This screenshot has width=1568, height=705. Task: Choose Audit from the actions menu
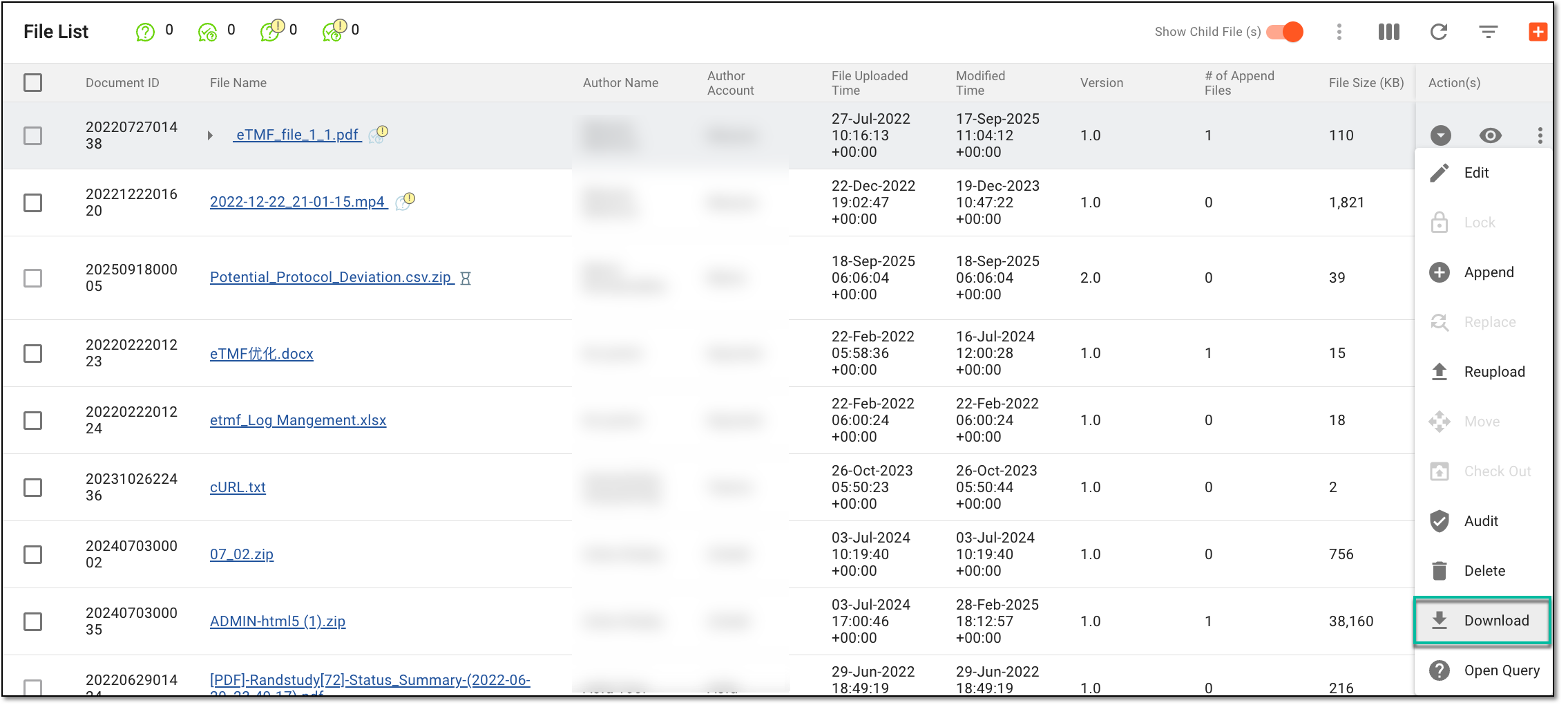pyautogui.click(x=1482, y=521)
